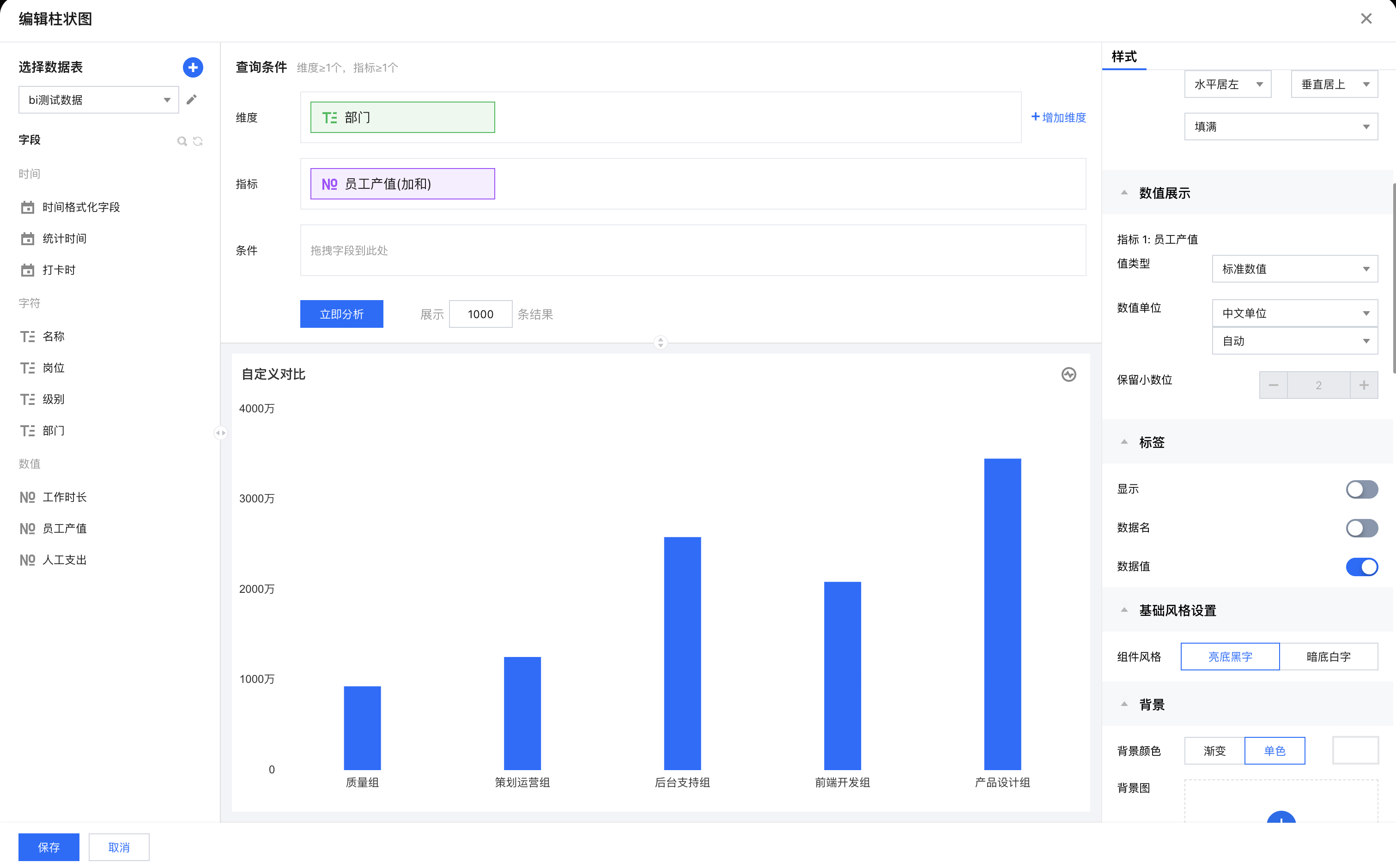
Task: Click the blue add data table icon
Action: 193,67
